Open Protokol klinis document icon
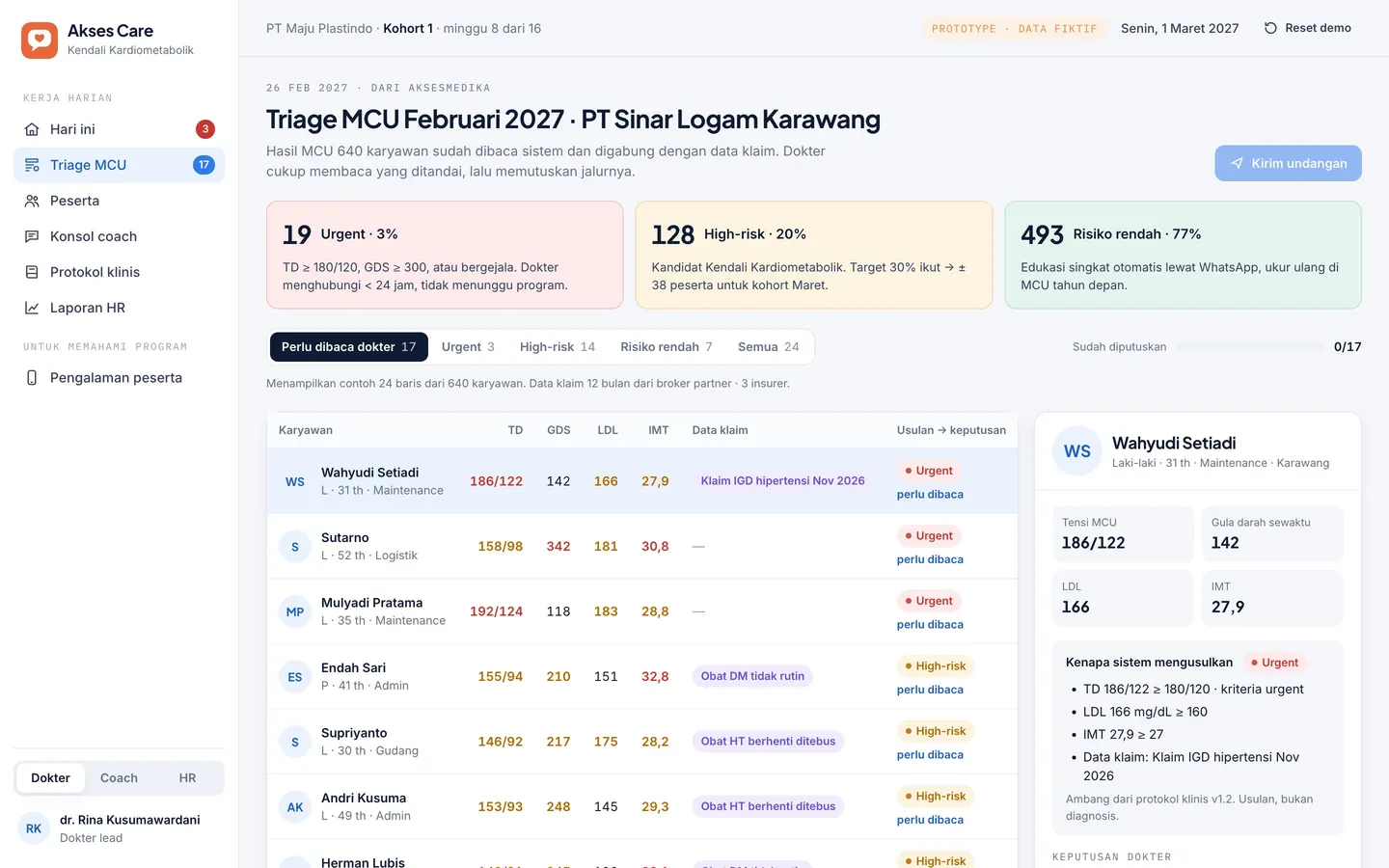Viewport: 1389px width, 868px height. coord(32,272)
